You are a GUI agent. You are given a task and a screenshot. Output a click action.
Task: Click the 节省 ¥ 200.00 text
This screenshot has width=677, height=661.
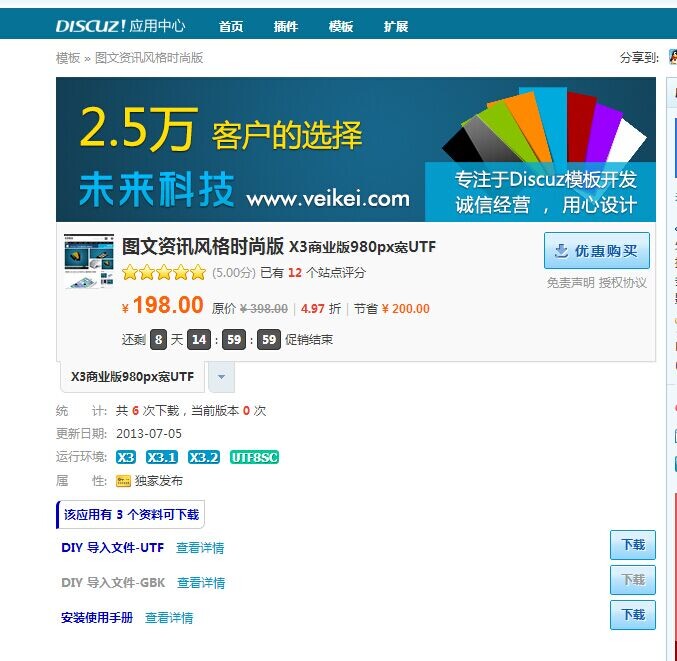point(392,309)
